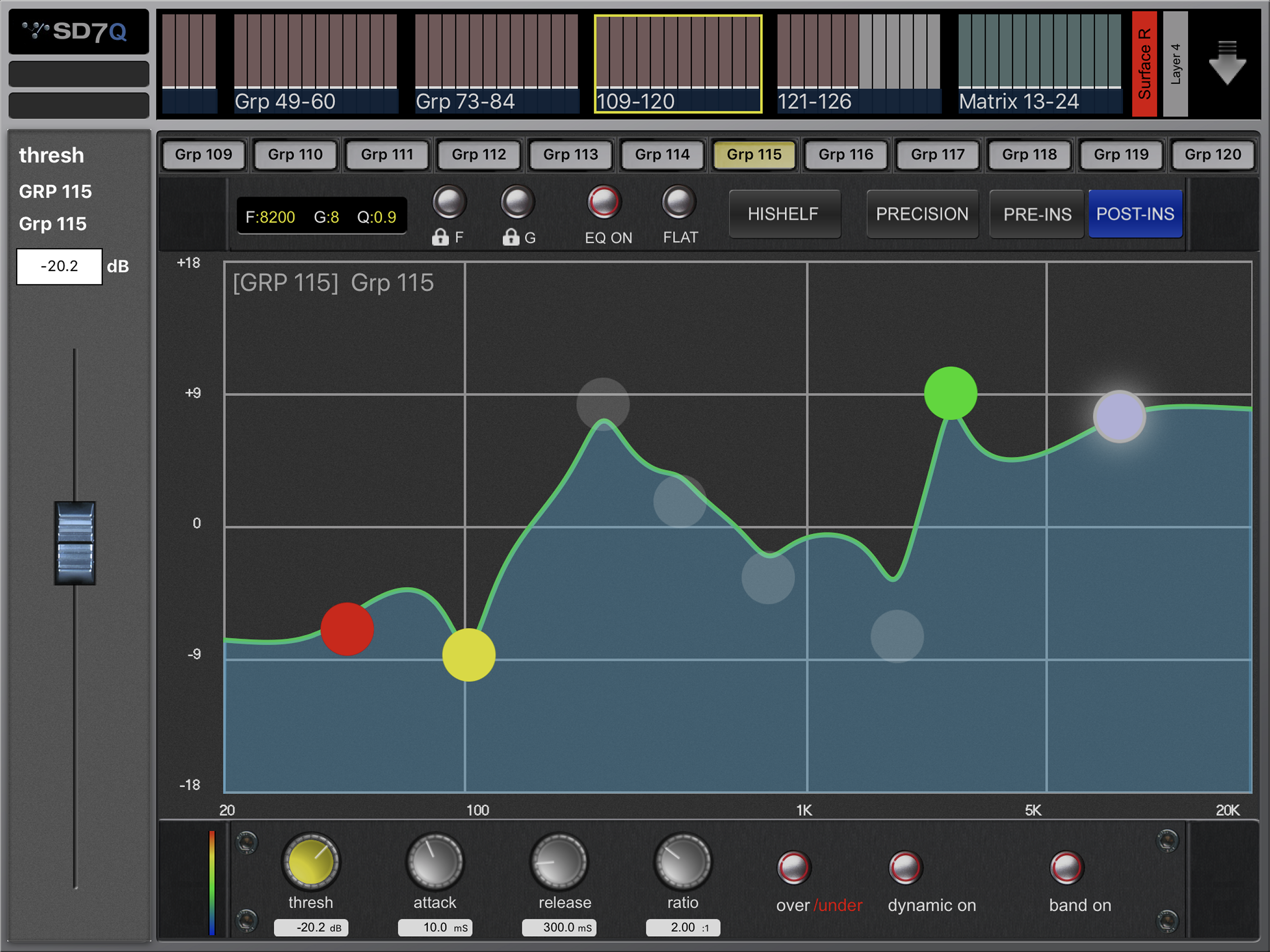This screenshot has width=1270, height=952.
Task: Toggle the EQ ON button
Action: click(603, 202)
